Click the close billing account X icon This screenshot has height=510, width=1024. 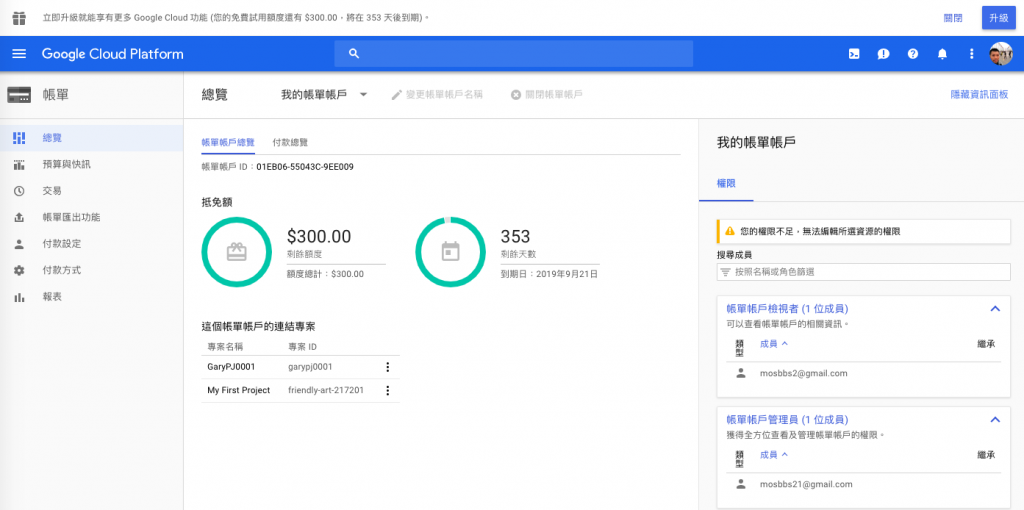(x=516, y=95)
